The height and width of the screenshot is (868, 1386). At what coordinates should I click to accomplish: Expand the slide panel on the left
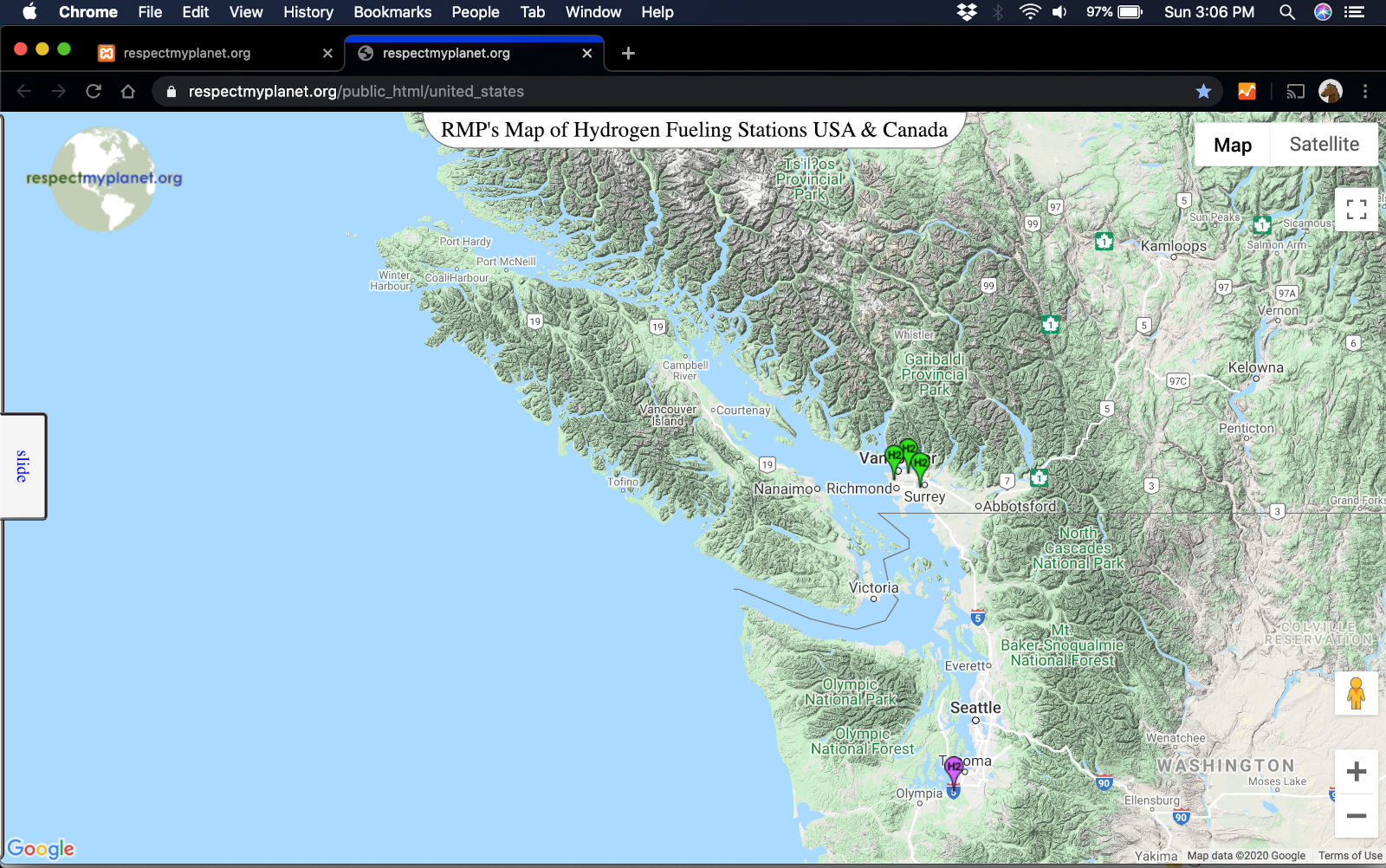click(x=23, y=465)
